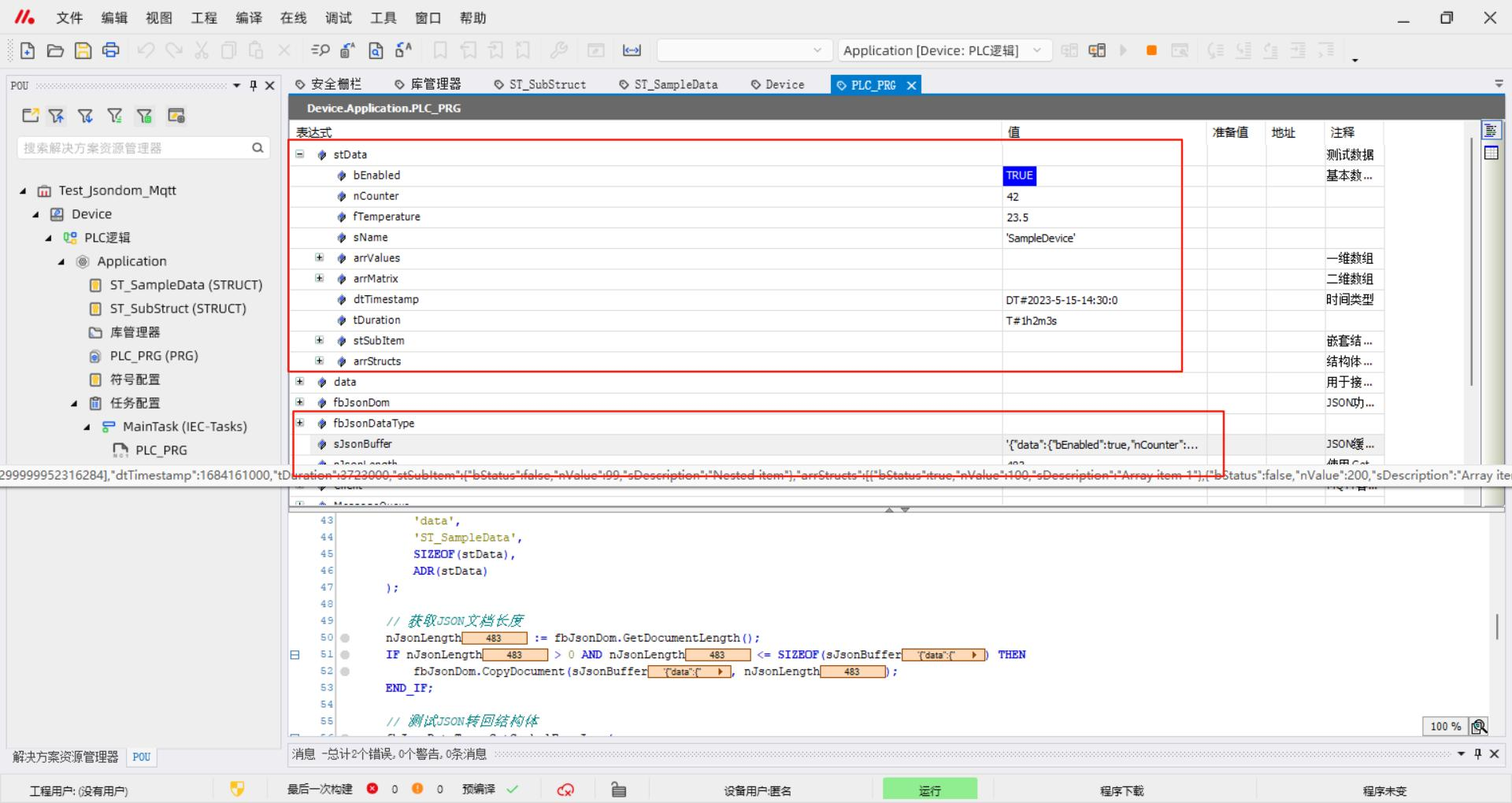
Task: Toggle breakpoint marker on line 52
Action: pyautogui.click(x=345, y=672)
